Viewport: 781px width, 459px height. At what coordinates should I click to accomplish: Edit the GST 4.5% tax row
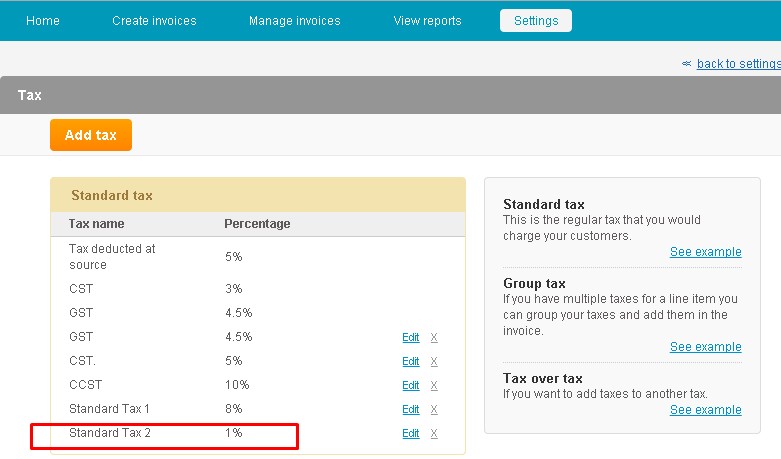[410, 338]
